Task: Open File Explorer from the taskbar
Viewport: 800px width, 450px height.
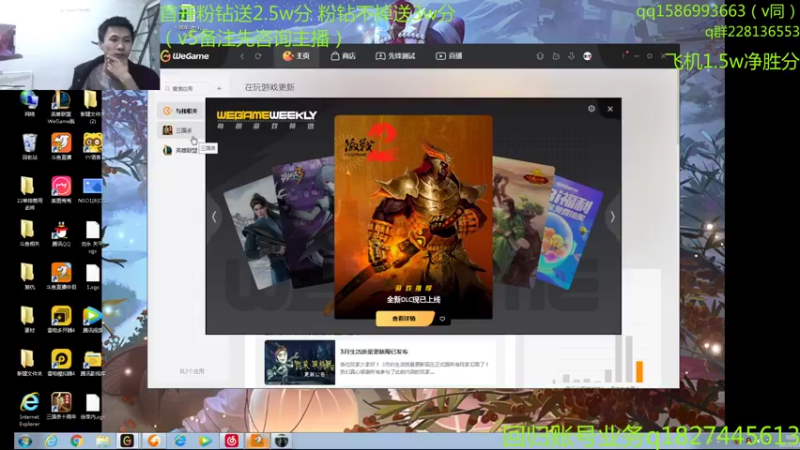Action: (102, 441)
